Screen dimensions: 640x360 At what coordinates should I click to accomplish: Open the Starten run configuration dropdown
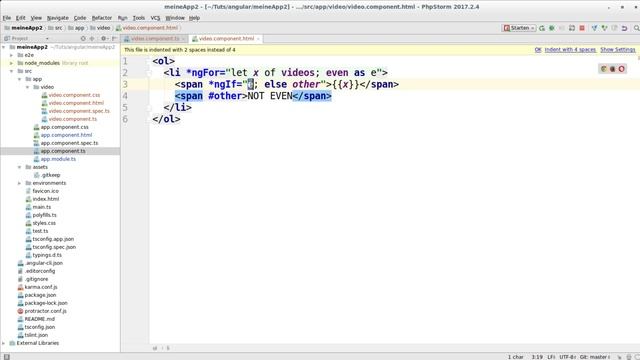click(x=519, y=28)
